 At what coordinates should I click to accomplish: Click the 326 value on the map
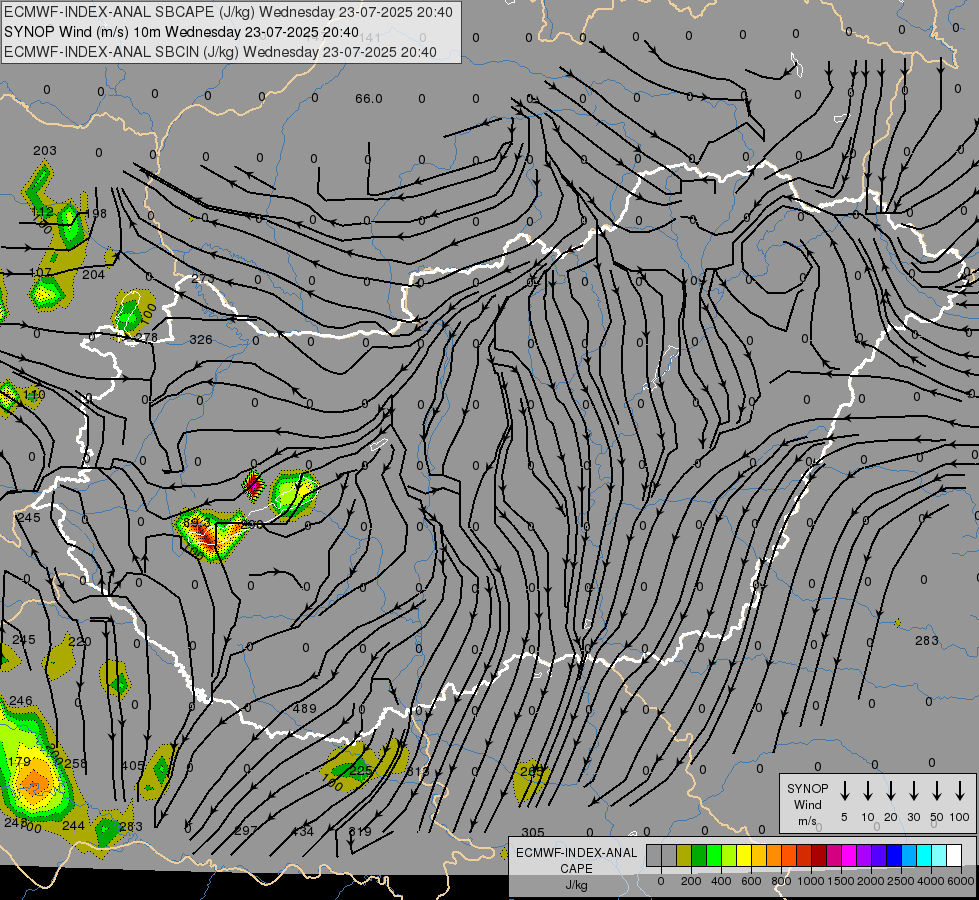(x=200, y=340)
